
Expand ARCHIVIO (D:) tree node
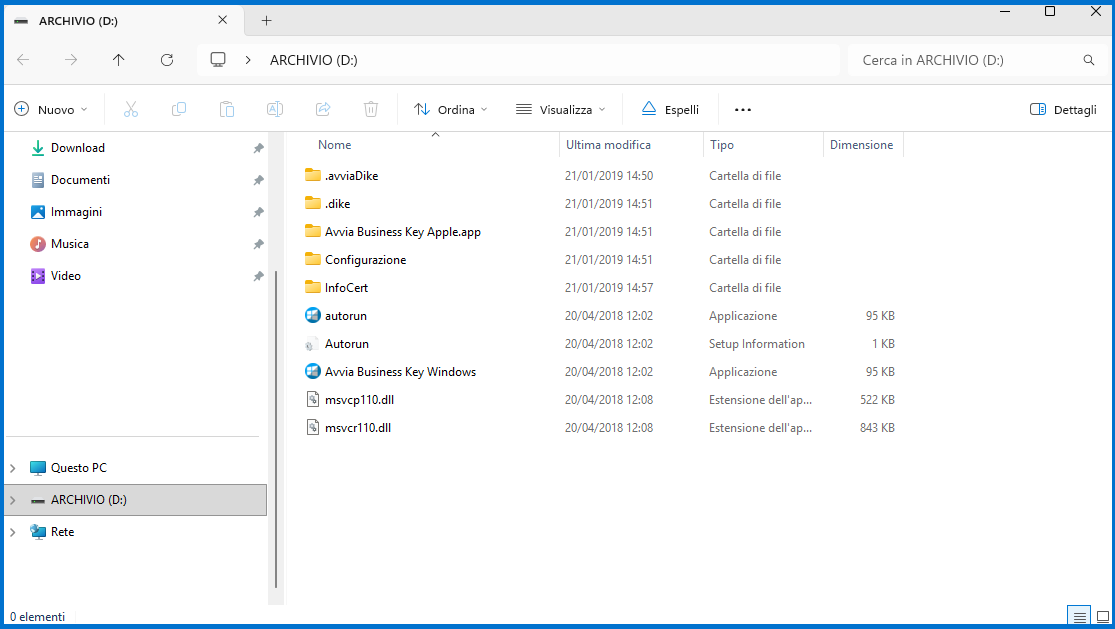pyautogui.click(x=13, y=500)
